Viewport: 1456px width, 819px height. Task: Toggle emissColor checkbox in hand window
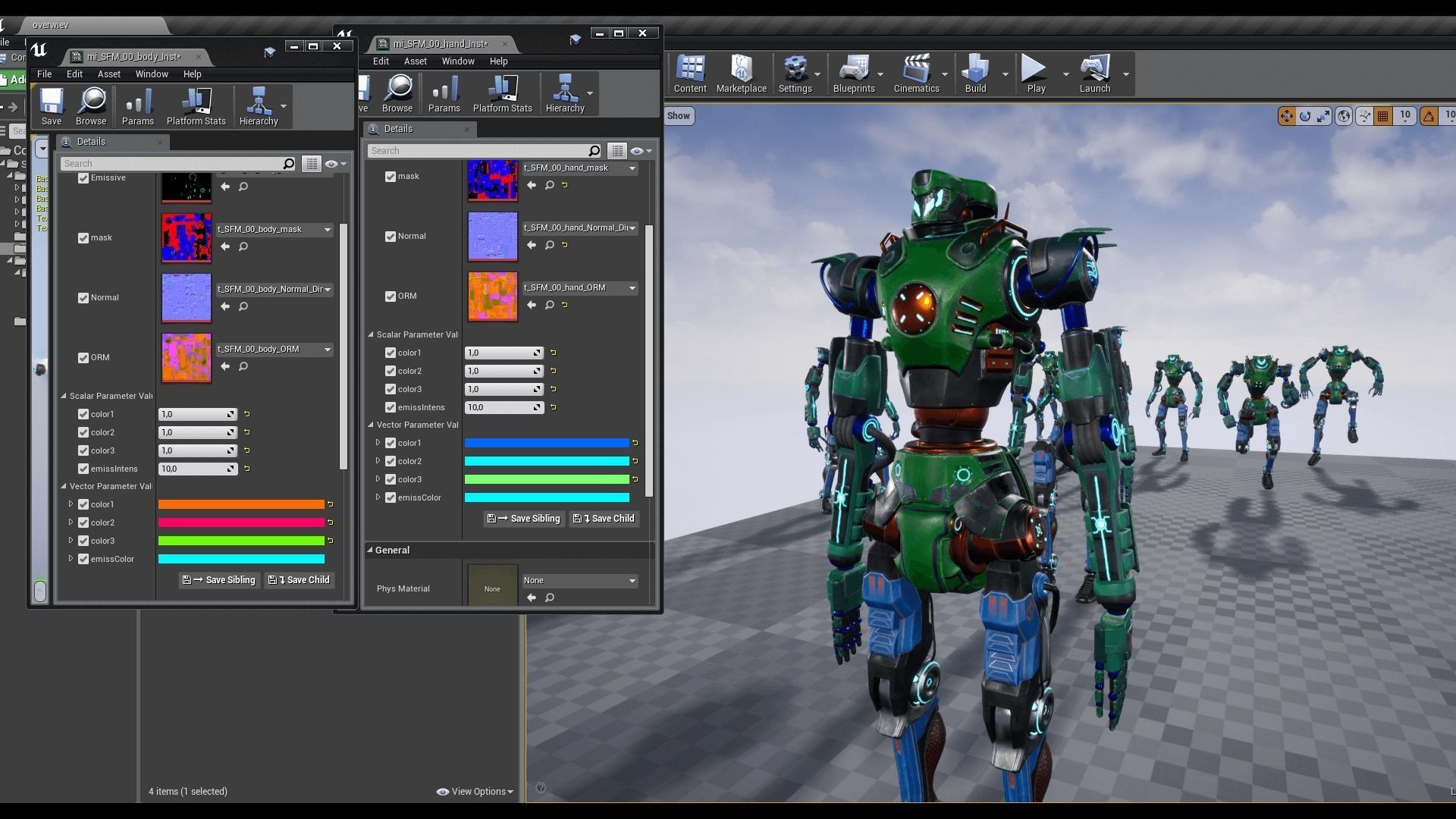(x=391, y=498)
